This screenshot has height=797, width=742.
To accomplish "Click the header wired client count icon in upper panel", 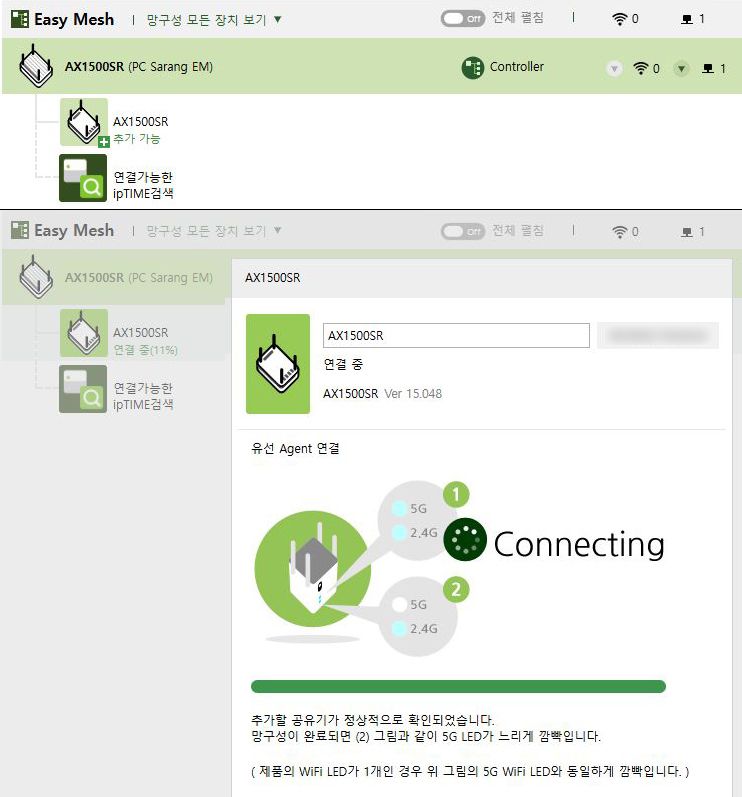I will (687, 19).
